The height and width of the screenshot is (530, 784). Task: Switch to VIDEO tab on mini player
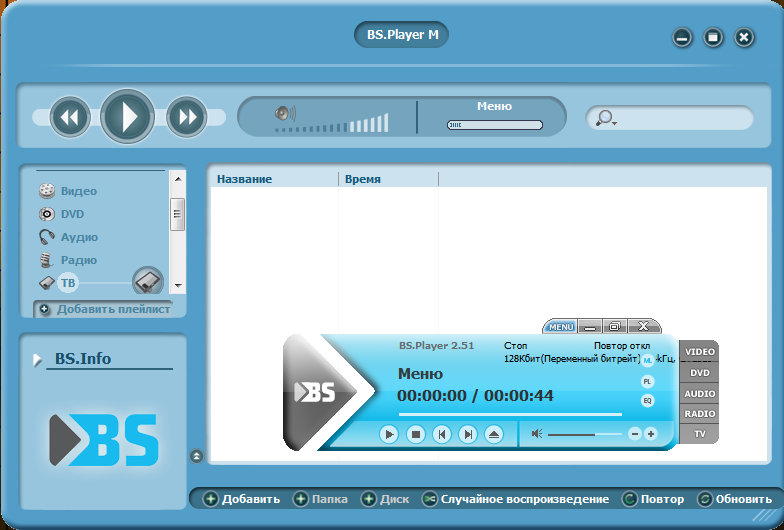(700, 352)
